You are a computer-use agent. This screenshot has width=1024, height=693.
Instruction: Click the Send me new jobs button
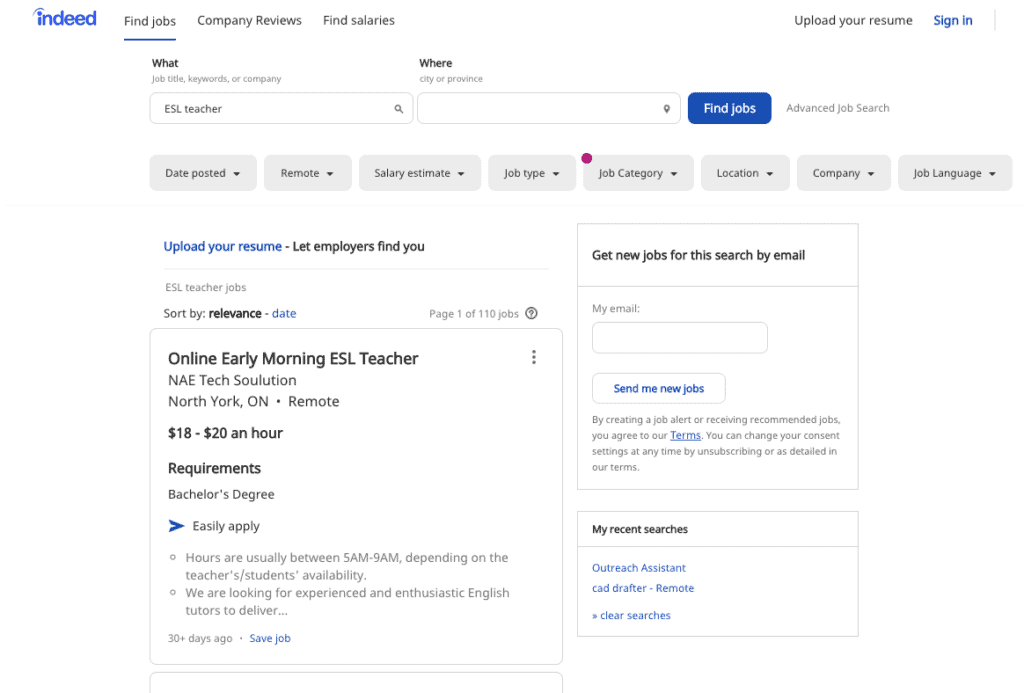coord(659,389)
